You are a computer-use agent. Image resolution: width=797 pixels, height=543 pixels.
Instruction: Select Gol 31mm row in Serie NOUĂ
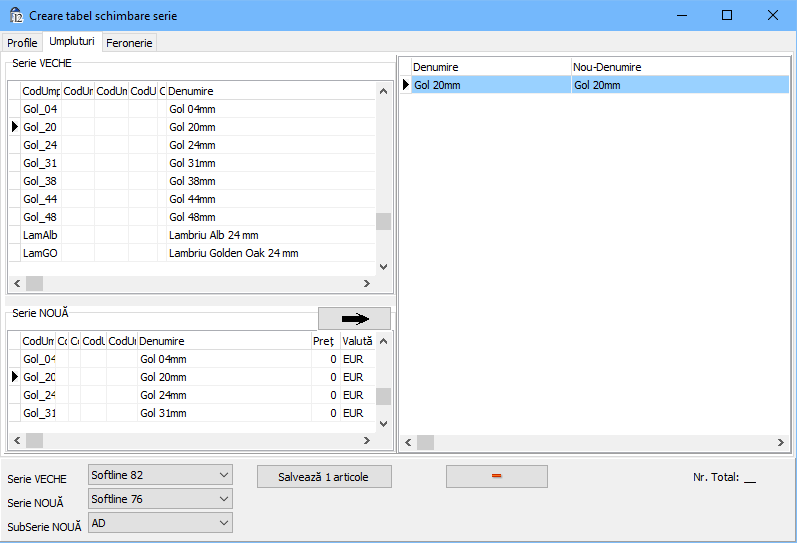click(163, 413)
